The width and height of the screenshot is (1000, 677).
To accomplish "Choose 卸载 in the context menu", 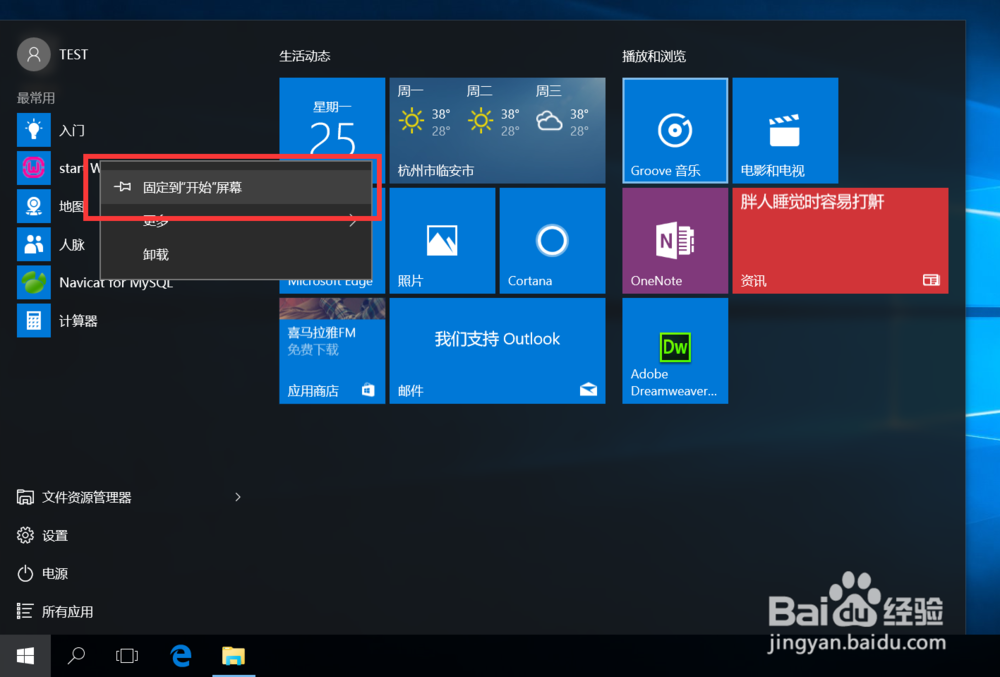I will pos(236,254).
